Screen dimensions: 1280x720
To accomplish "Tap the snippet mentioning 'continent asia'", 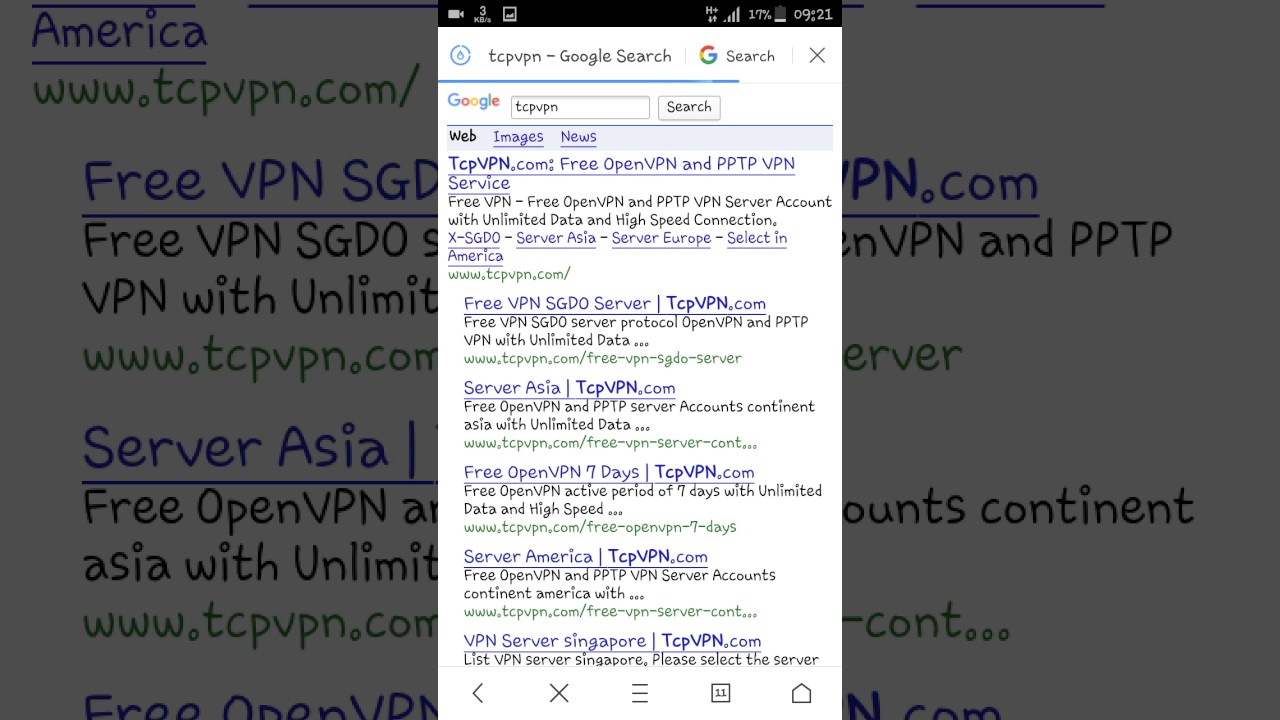I will pyautogui.click(x=639, y=415).
